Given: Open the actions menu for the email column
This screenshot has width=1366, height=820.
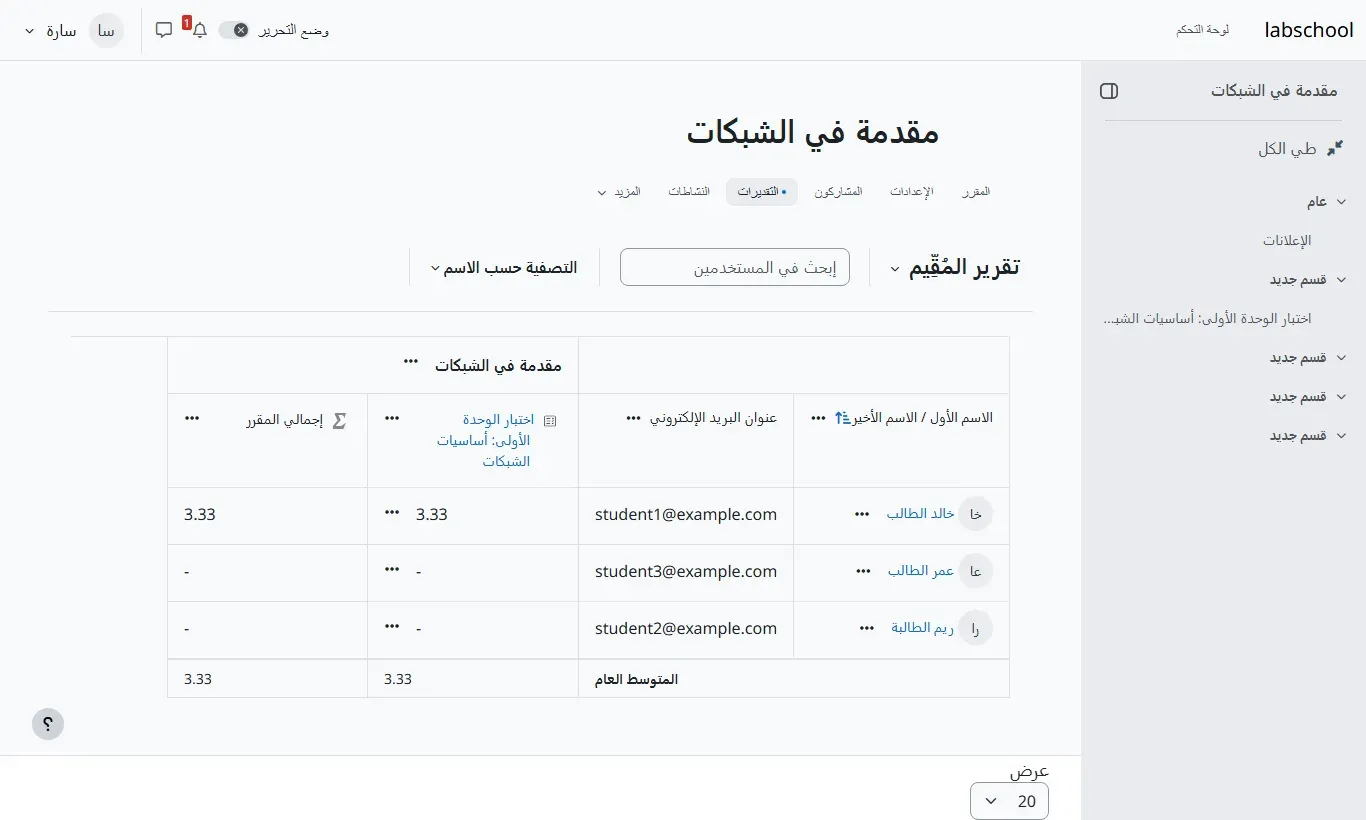Looking at the screenshot, I should (632, 418).
